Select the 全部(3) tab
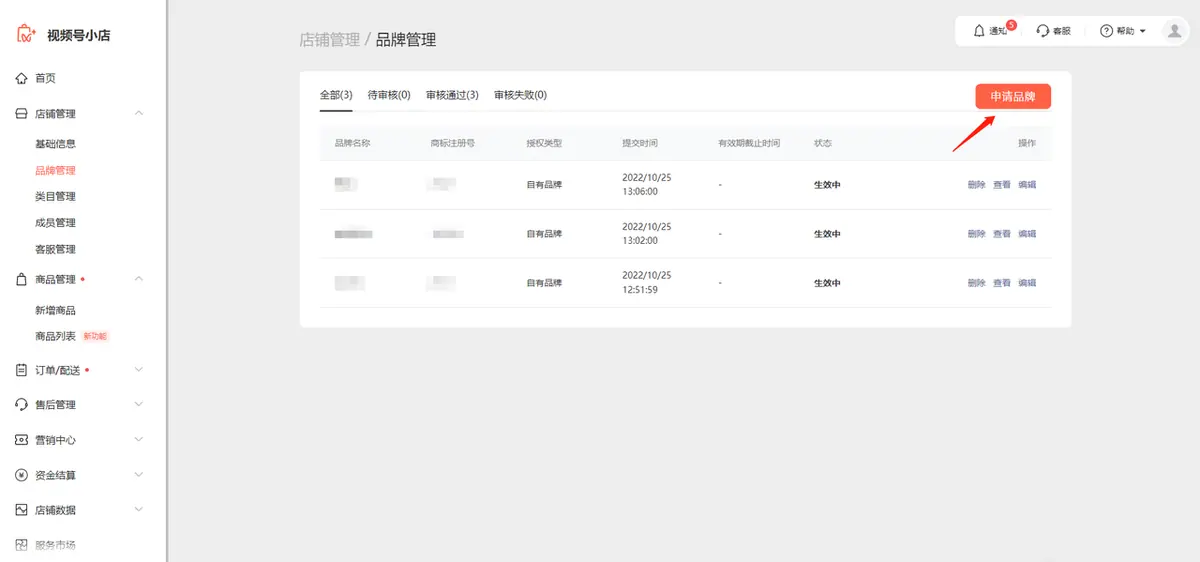Viewport: 1200px width, 562px height. pyautogui.click(x=336, y=95)
